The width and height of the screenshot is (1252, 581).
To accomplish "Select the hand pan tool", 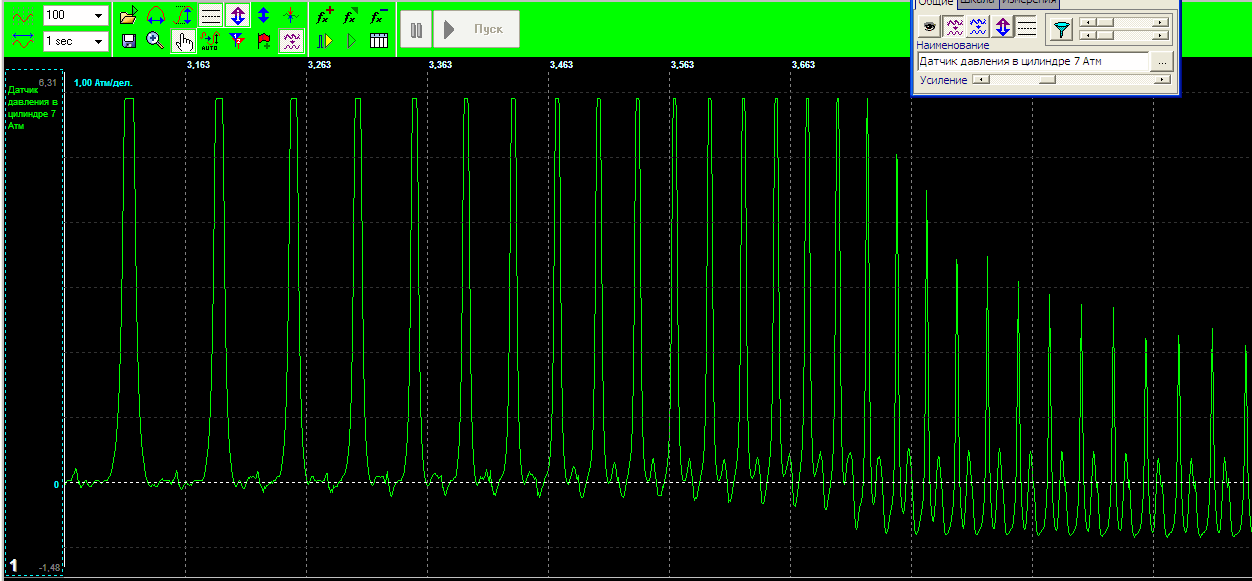I will [x=182, y=41].
